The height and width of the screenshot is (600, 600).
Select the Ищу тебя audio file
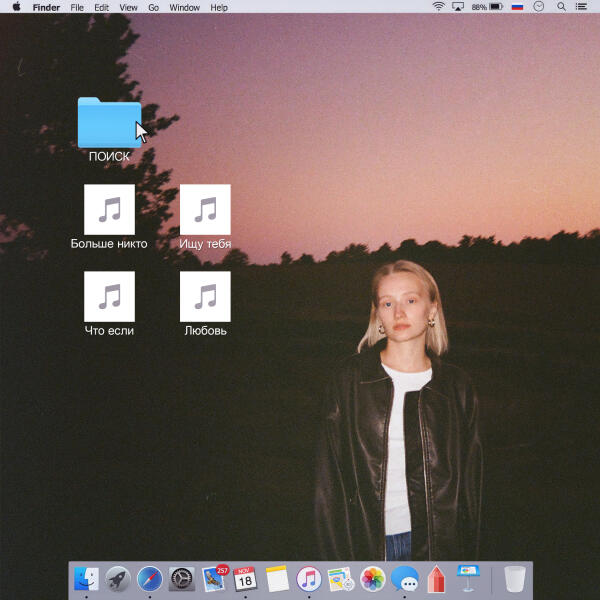pos(205,209)
